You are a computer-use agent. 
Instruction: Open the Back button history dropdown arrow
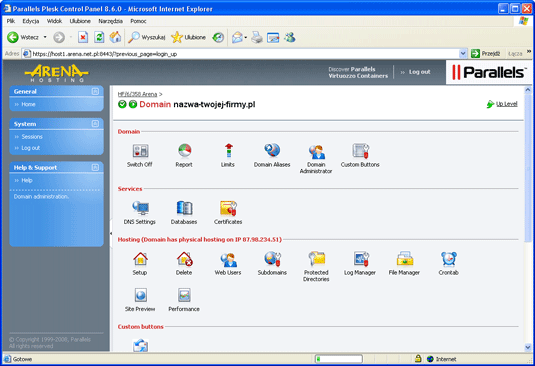click(45, 37)
